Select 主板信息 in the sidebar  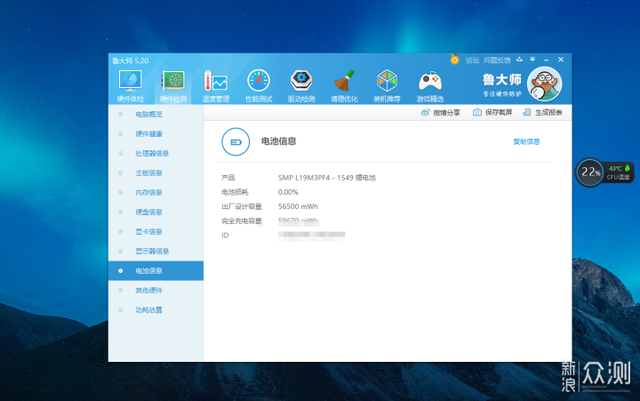click(156, 173)
